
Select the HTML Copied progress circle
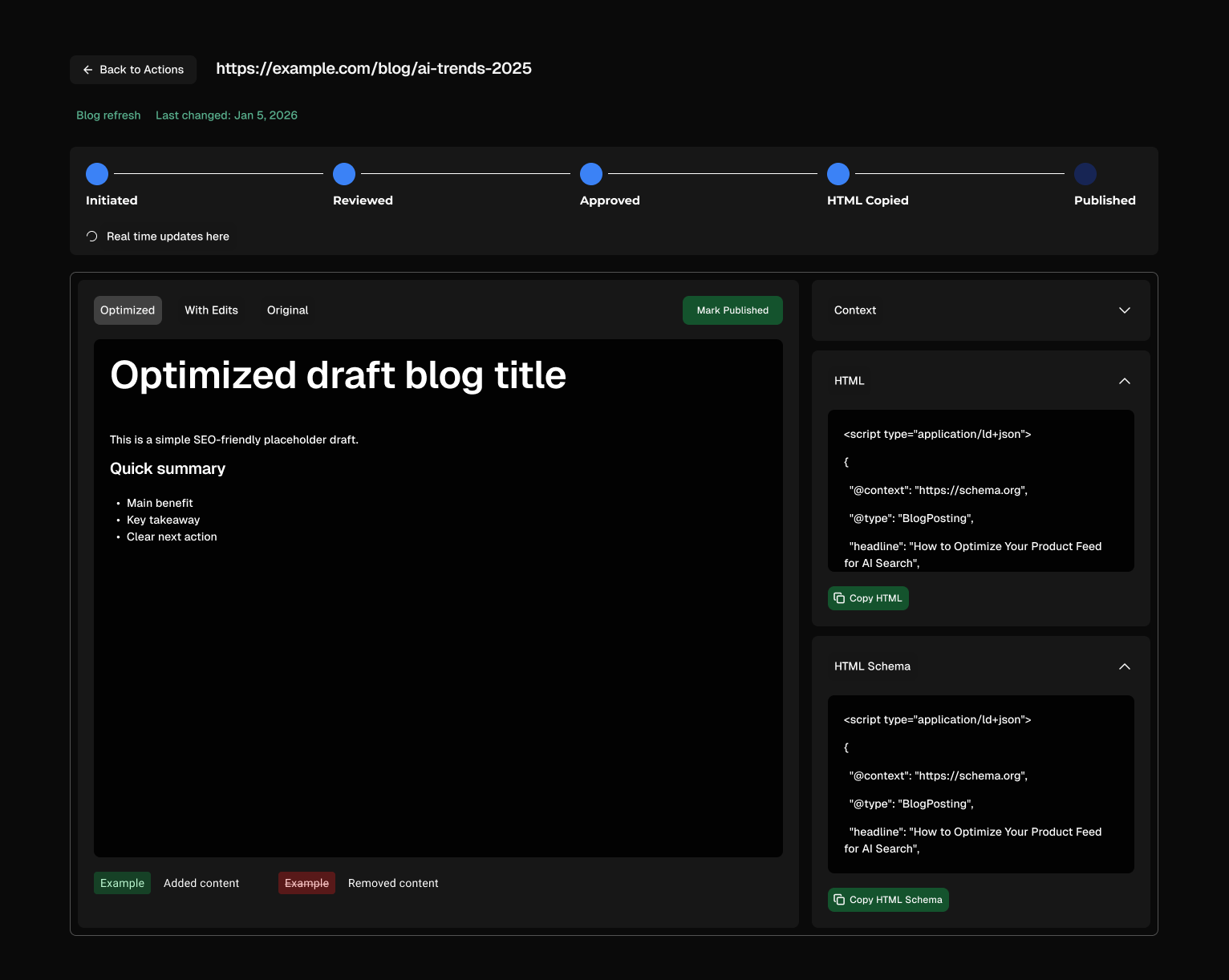(838, 174)
